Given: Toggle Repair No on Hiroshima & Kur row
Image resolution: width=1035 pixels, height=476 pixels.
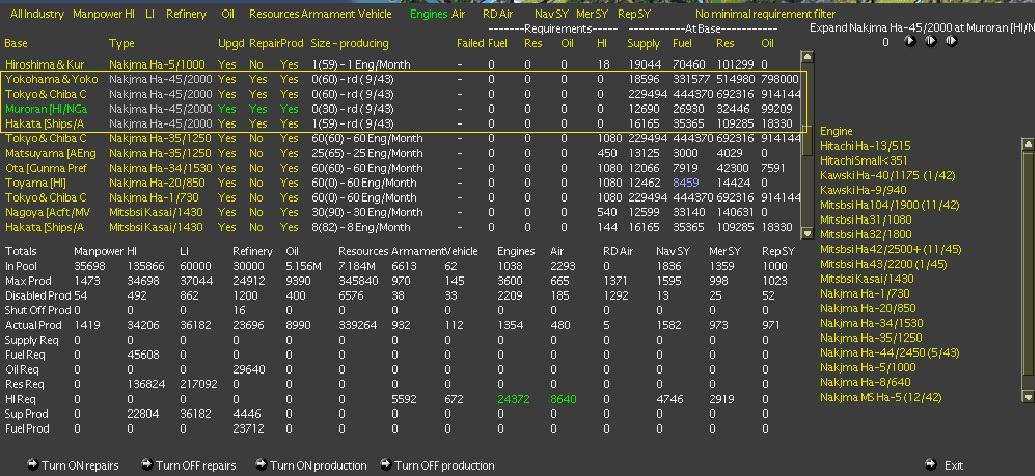Looking at the screenshot, I should [x=256, y=65].
